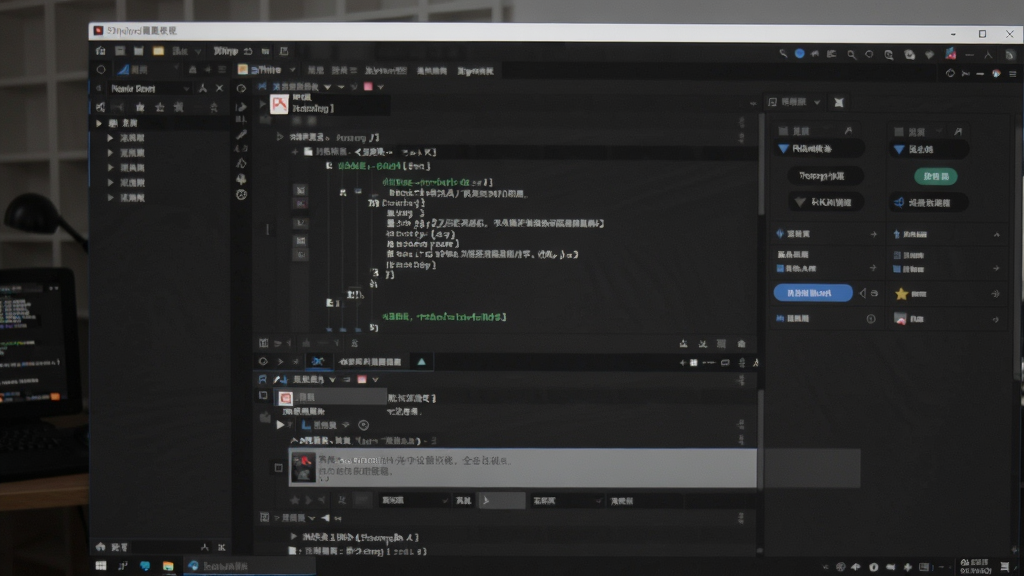Click the green pill button in right panel
Image resolution: width=1024 pixels, height=576 pixels.
click(936, 176)
